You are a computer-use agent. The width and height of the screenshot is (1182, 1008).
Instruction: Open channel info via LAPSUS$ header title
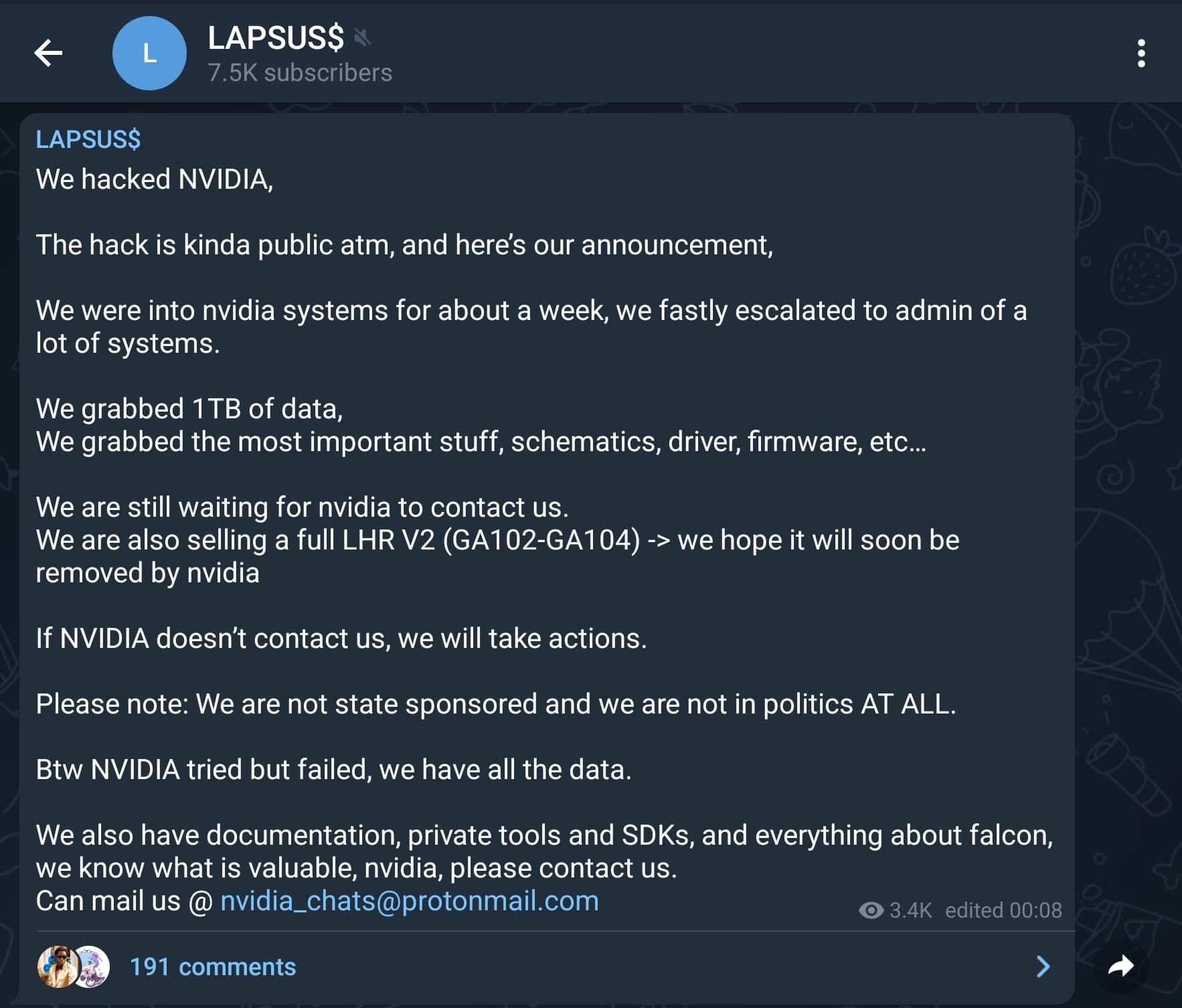pos(276,37)
